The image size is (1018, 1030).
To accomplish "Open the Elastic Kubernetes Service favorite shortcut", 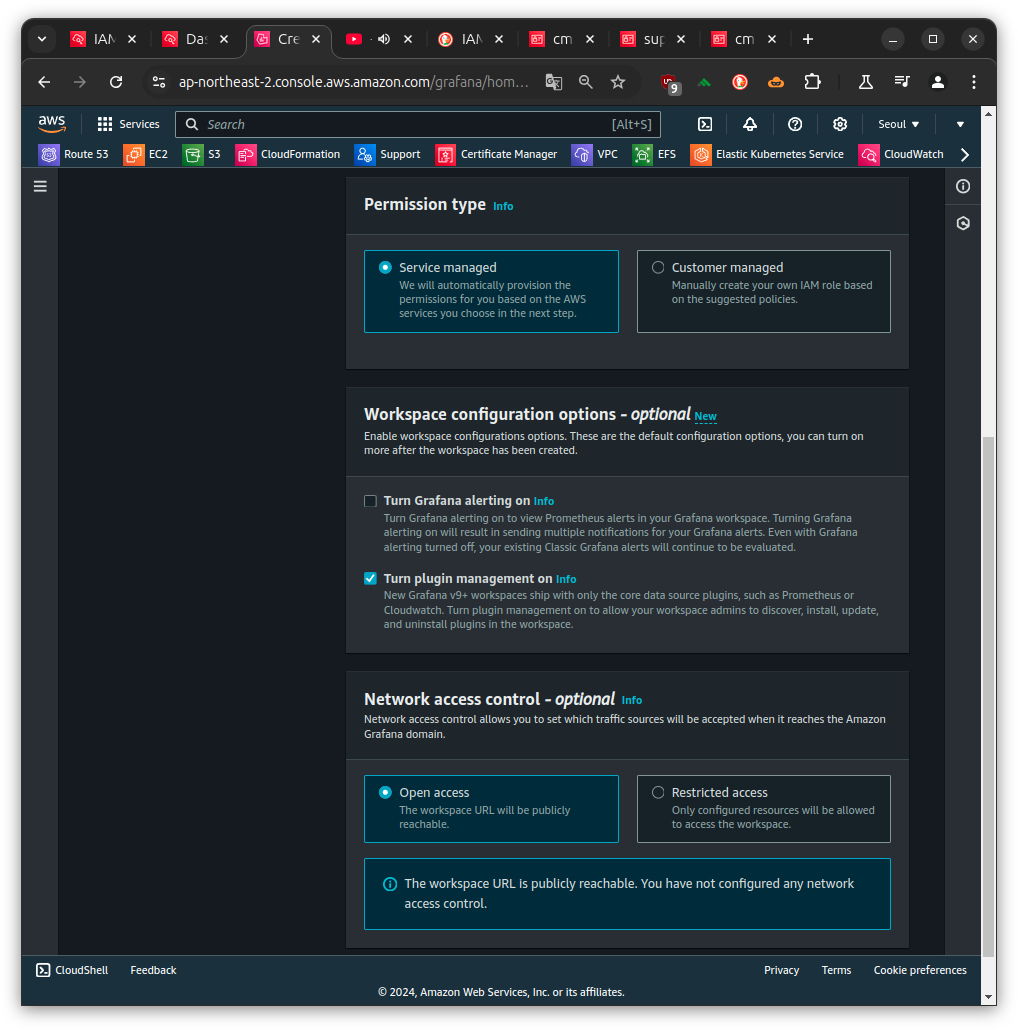I will tap(767, 154).
